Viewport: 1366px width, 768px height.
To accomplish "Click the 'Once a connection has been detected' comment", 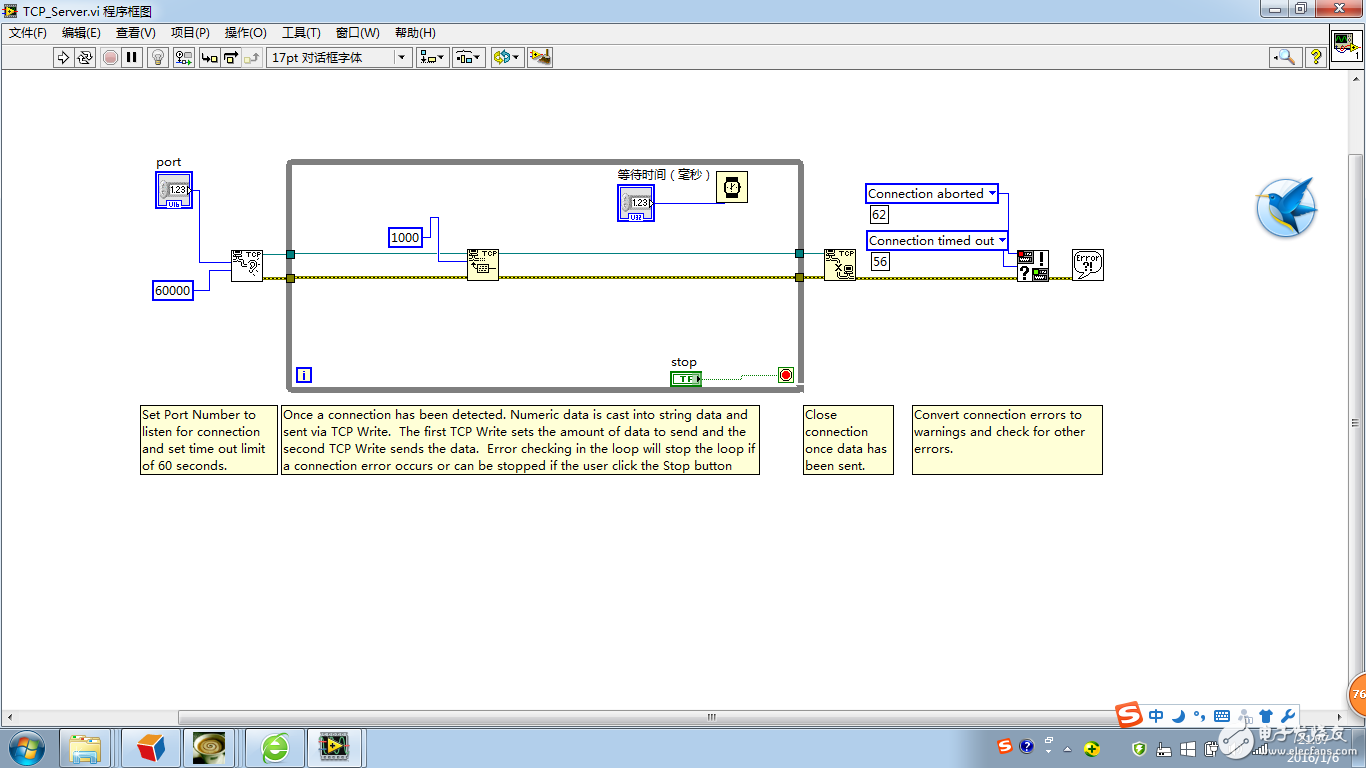I will pos(521,440).
